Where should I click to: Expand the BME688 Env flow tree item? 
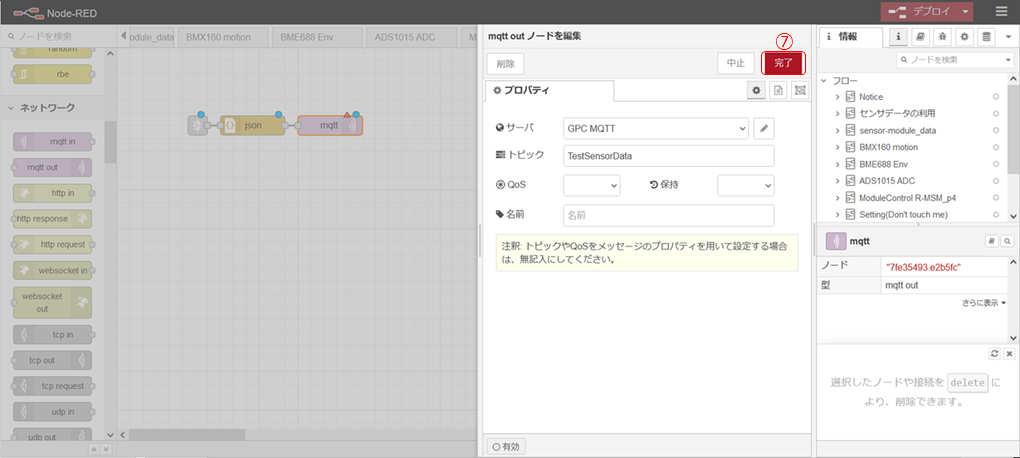(837, 164)
